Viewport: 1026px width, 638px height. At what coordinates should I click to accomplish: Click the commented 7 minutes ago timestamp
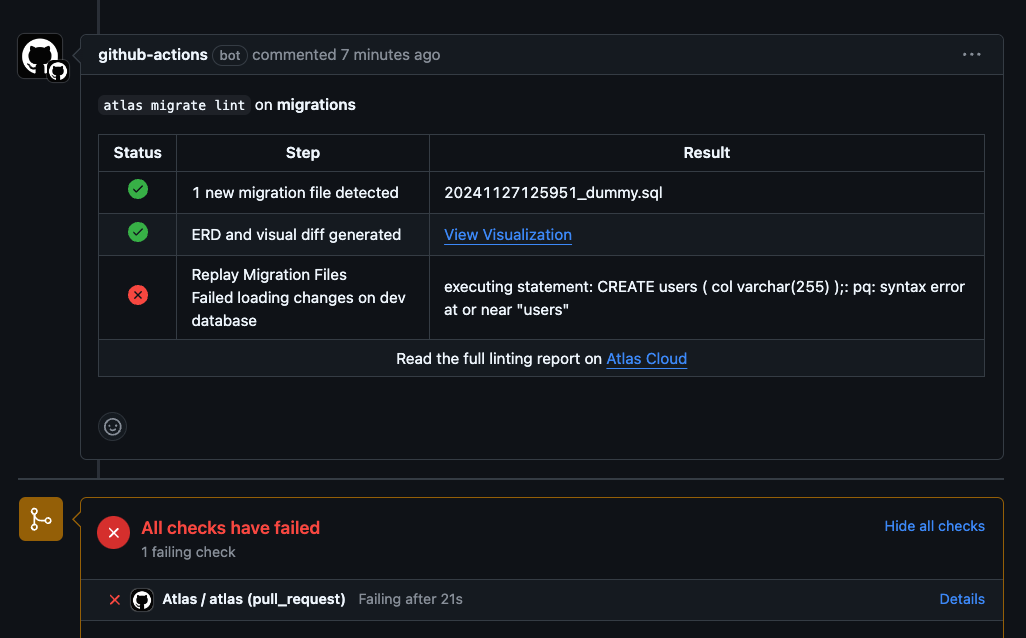[346, 55]
